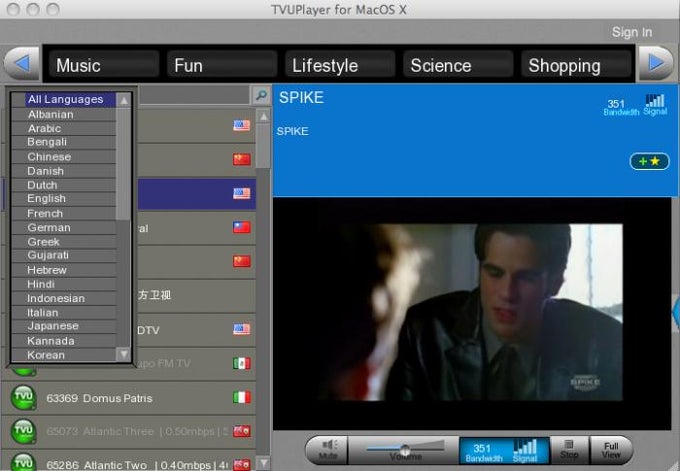
Task: Click the language list scroll up arrow
Action: (x=124, y=100)
